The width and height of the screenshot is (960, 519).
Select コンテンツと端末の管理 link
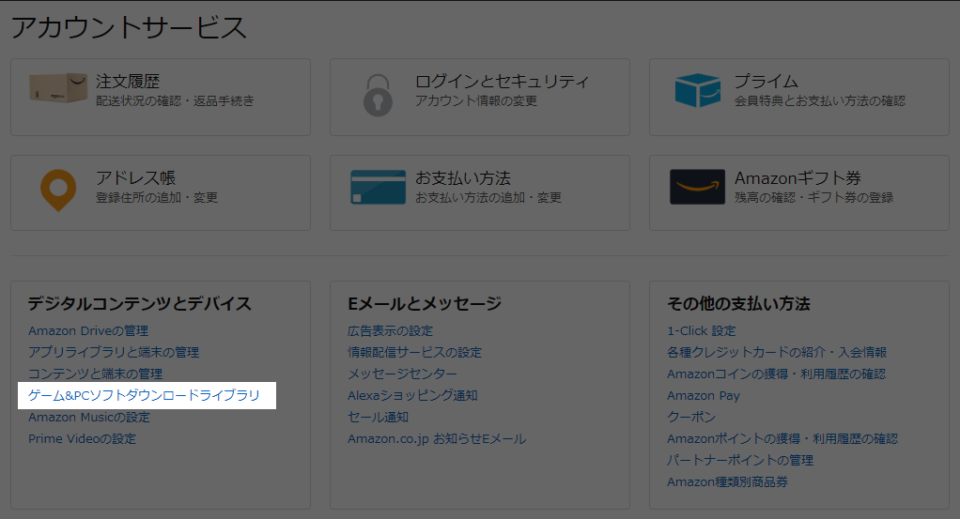(x=96, y=373)
